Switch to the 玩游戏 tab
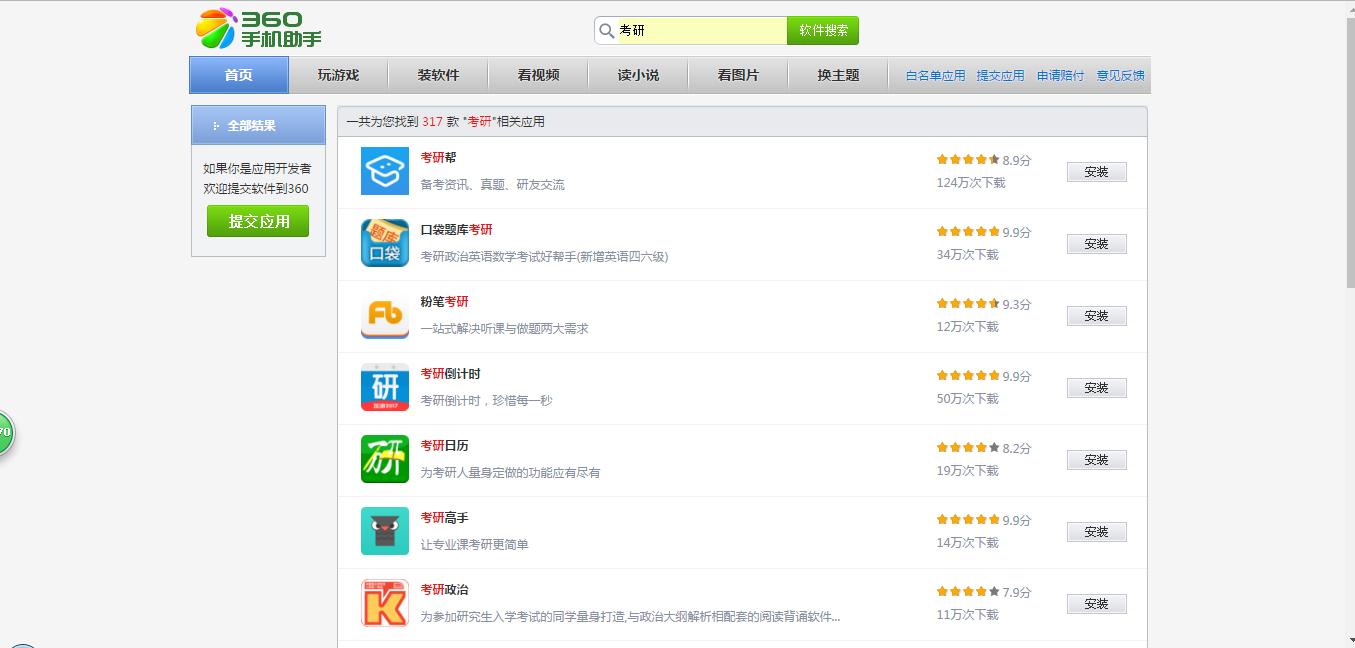1355x648 pixels. pyautogui.click(x=338, y=75)
